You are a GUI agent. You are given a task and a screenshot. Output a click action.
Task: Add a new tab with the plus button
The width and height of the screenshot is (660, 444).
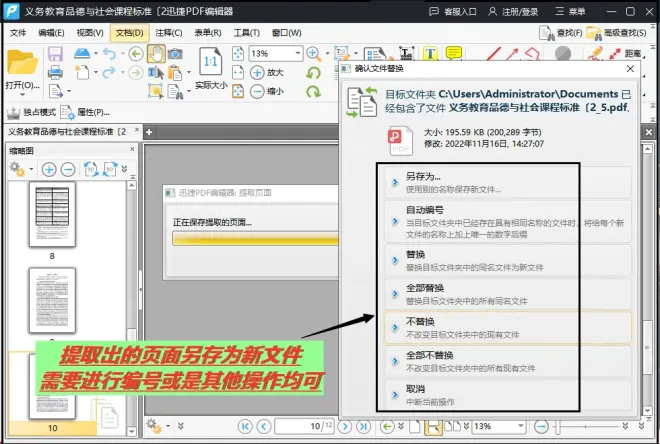pos(149,132)
